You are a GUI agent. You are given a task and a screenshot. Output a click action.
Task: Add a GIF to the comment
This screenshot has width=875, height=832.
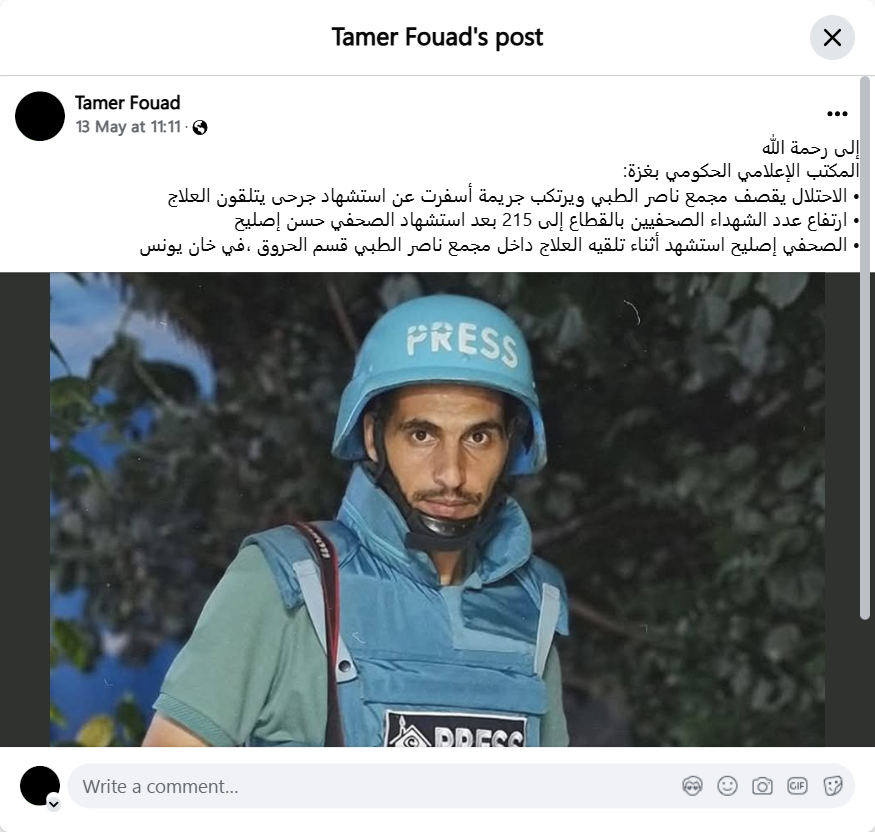pos(797,786)
